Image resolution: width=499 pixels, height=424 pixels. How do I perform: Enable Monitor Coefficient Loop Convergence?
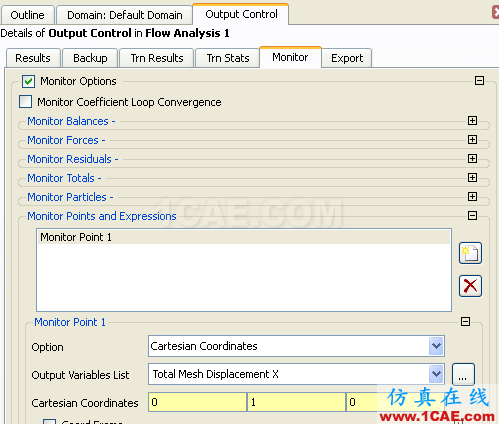coord(26,102)
